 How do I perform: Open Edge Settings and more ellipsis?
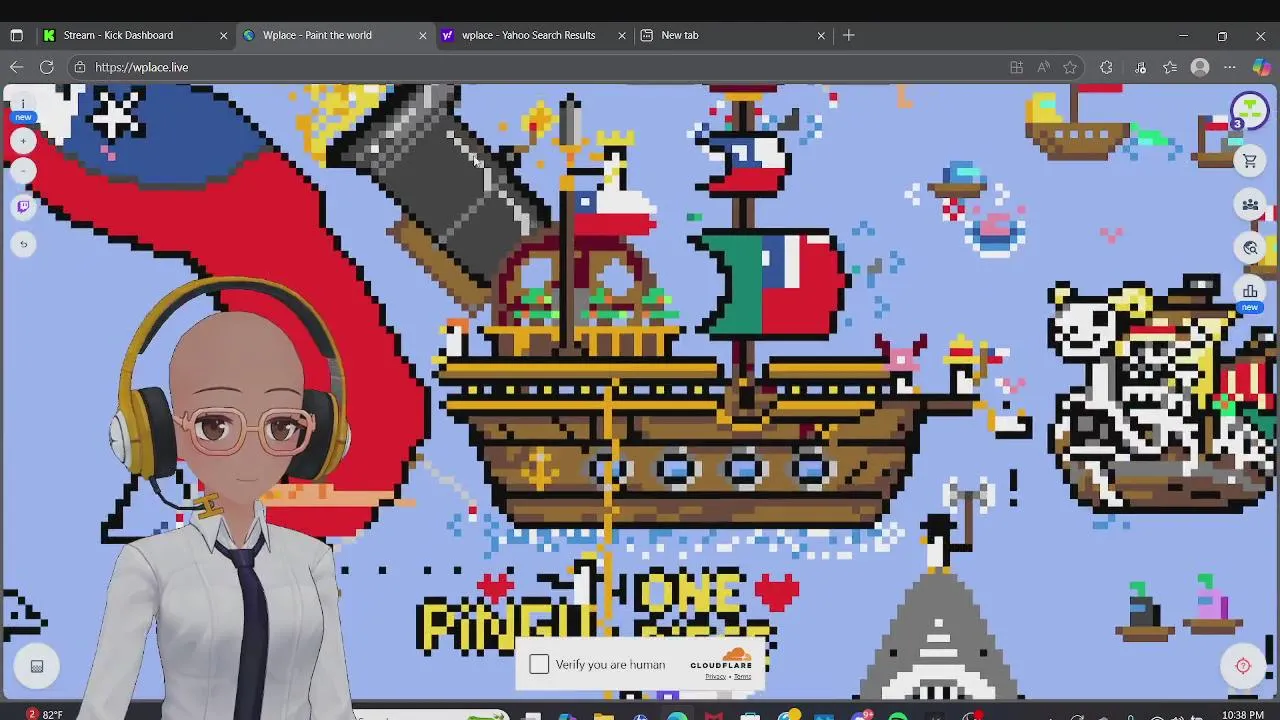point(1230,67)
